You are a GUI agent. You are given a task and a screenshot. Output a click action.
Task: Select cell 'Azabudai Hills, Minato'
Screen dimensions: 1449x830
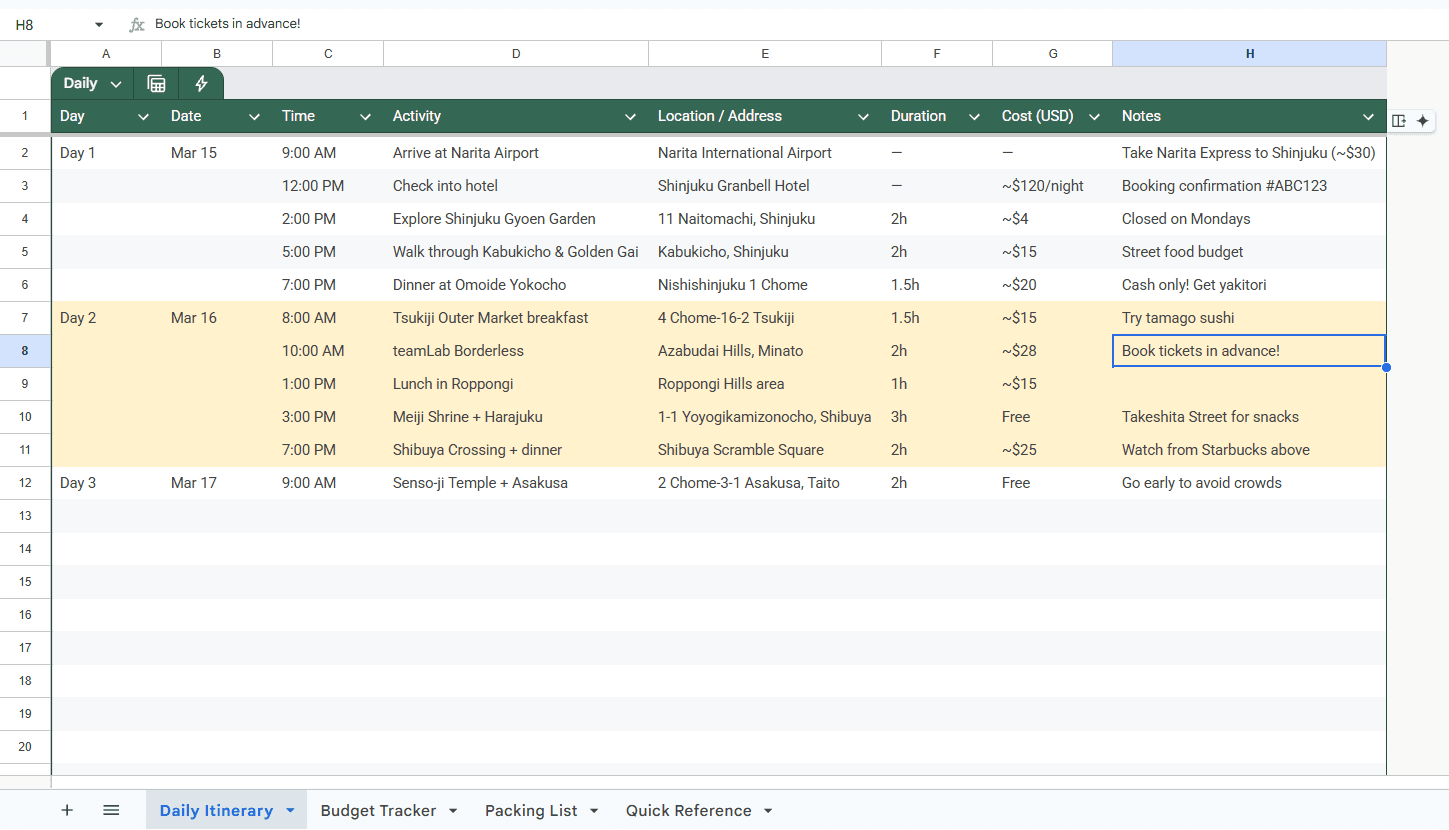point(765,351)
